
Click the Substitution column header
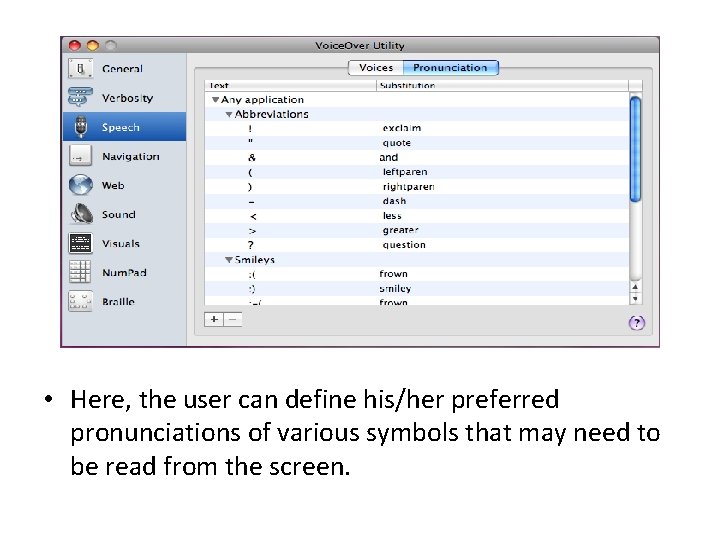pyautogui.click(x=502, y=85)
